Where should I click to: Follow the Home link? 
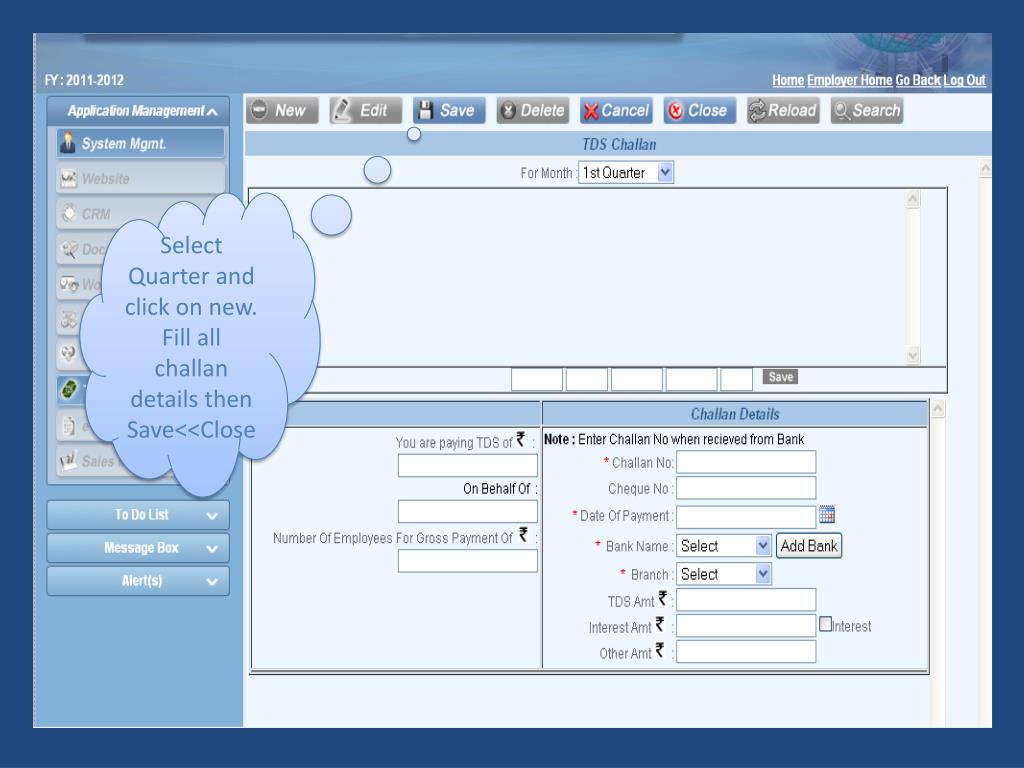pyautogui.click(x=788, y=80)
